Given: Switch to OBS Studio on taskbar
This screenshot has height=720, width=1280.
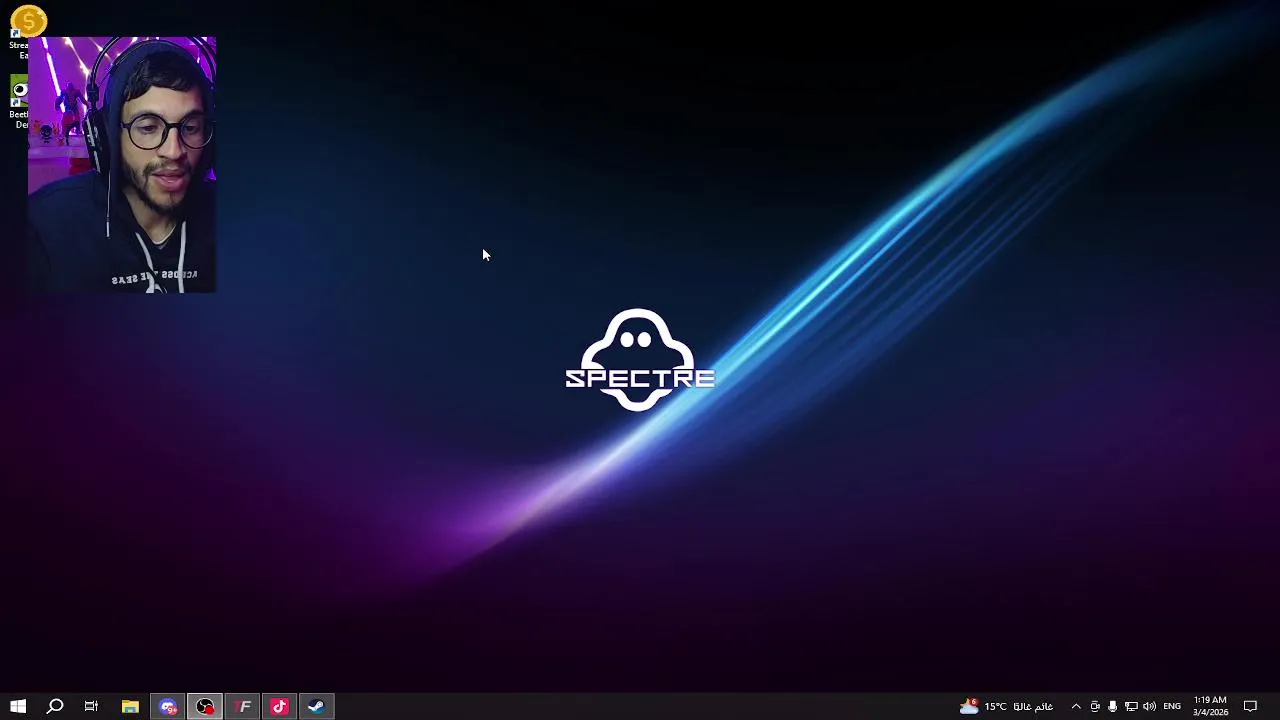Looking at the screenshot, I should point(205,707).
